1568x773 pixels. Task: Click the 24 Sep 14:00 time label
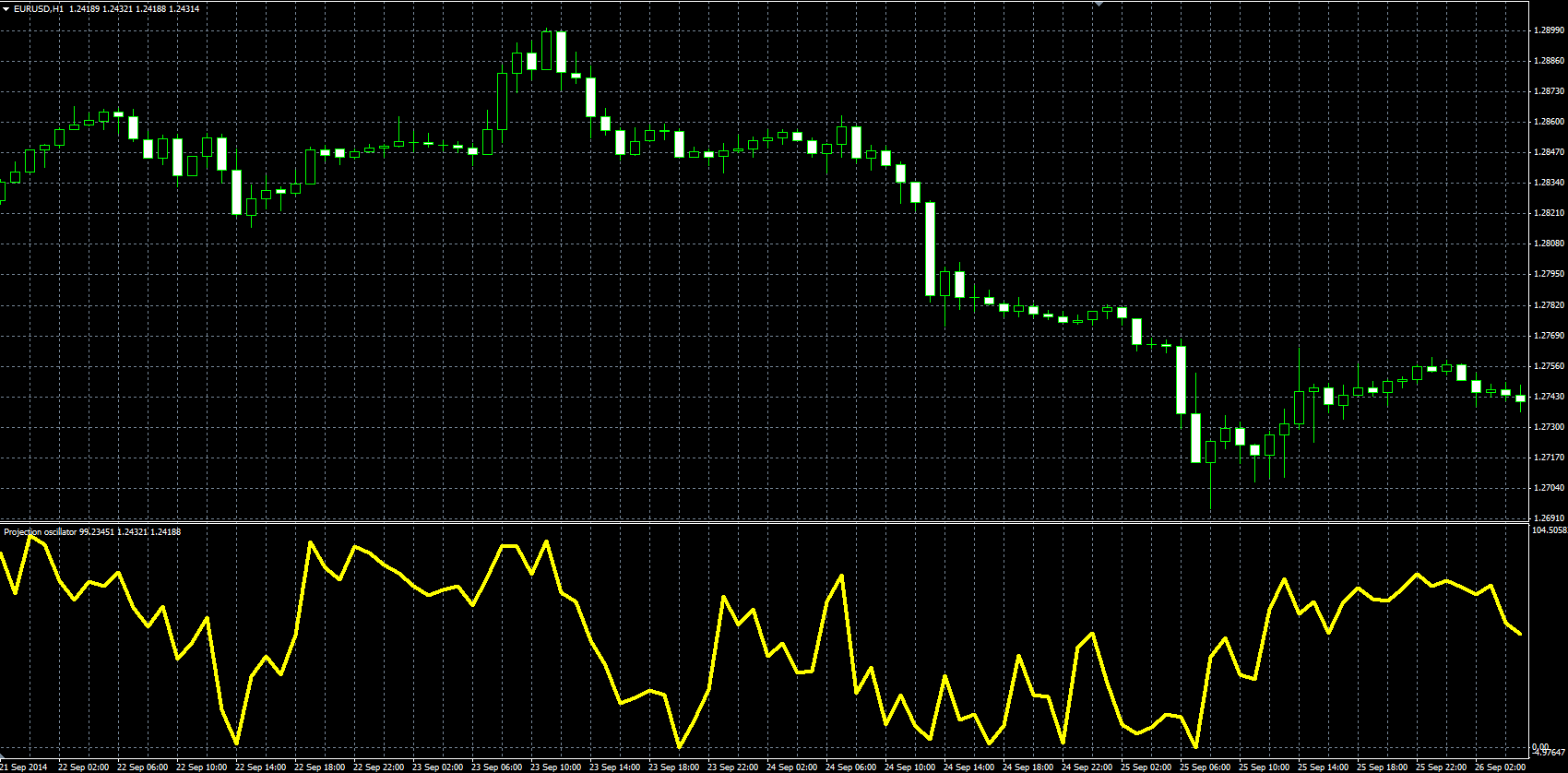968,767
